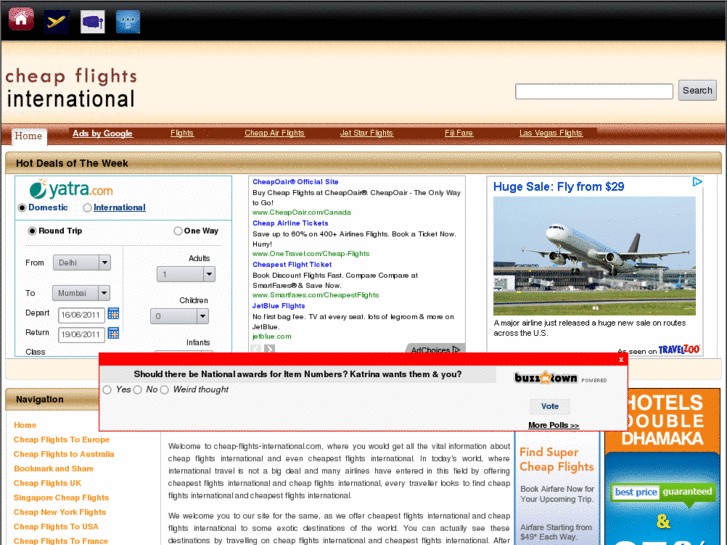Image resolution: width=727 pixels, height=545 pixels.
Task: Click the previous arrow on the ad list
Action: [256, 348]
